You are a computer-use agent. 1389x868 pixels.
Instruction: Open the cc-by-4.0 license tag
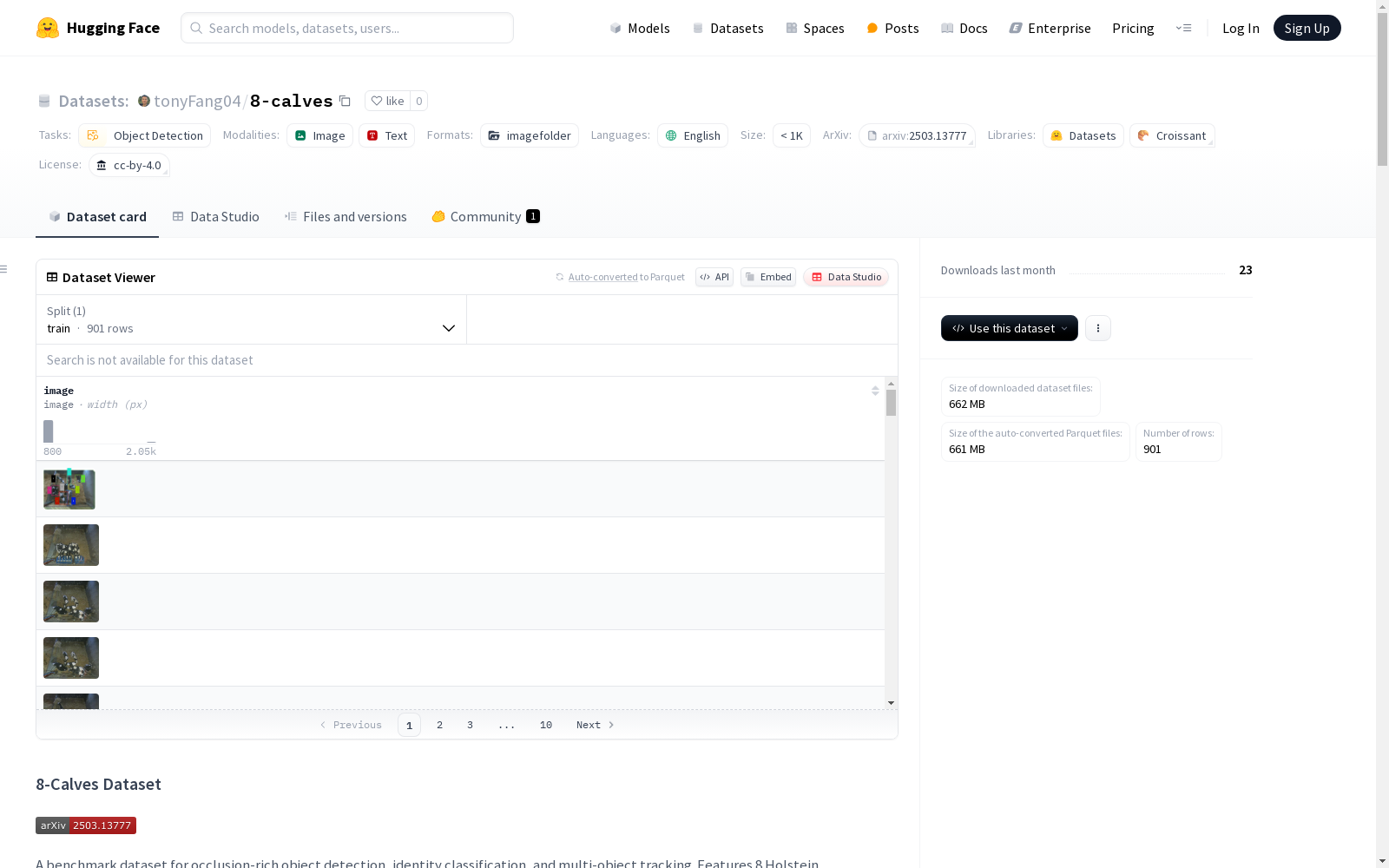coord(129,165)
